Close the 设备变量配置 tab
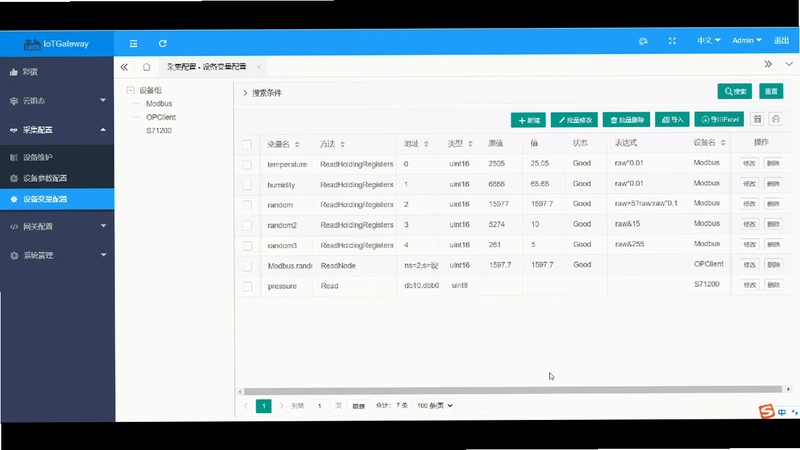 [x=259, y=67]
